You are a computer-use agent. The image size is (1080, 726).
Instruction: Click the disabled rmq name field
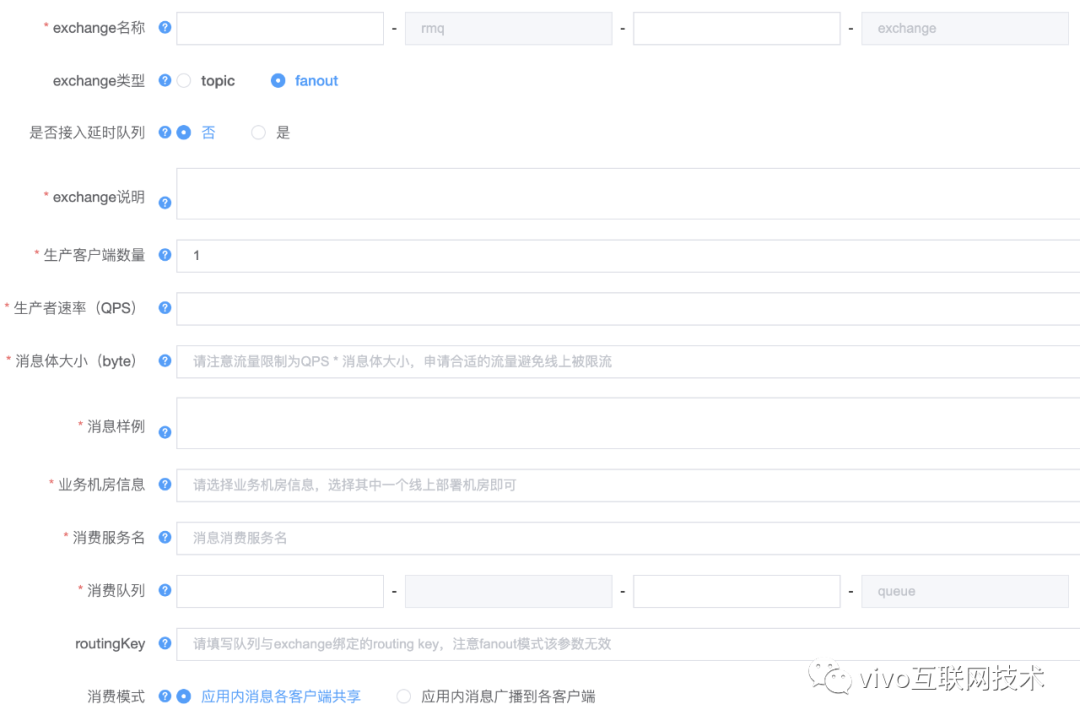pos(508,28)
